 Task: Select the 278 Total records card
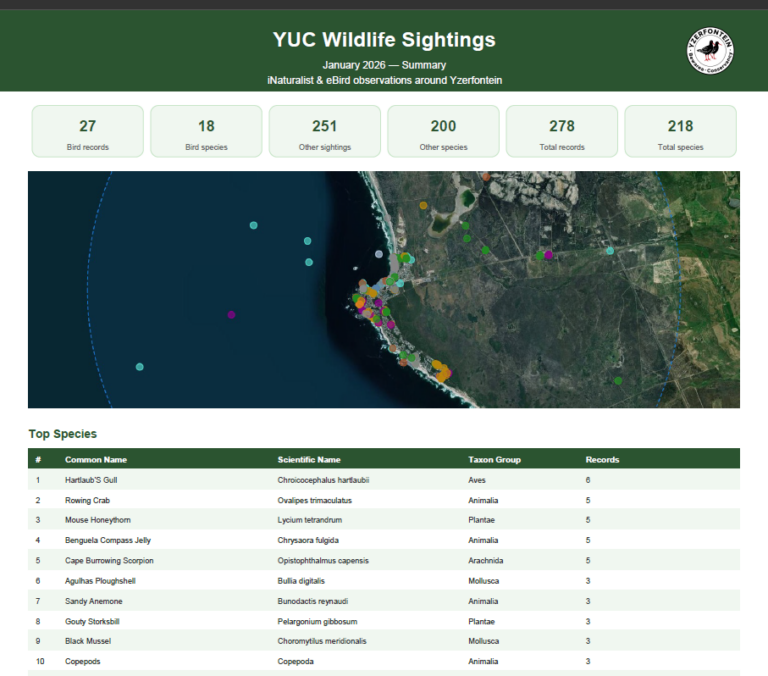[562, 131]
